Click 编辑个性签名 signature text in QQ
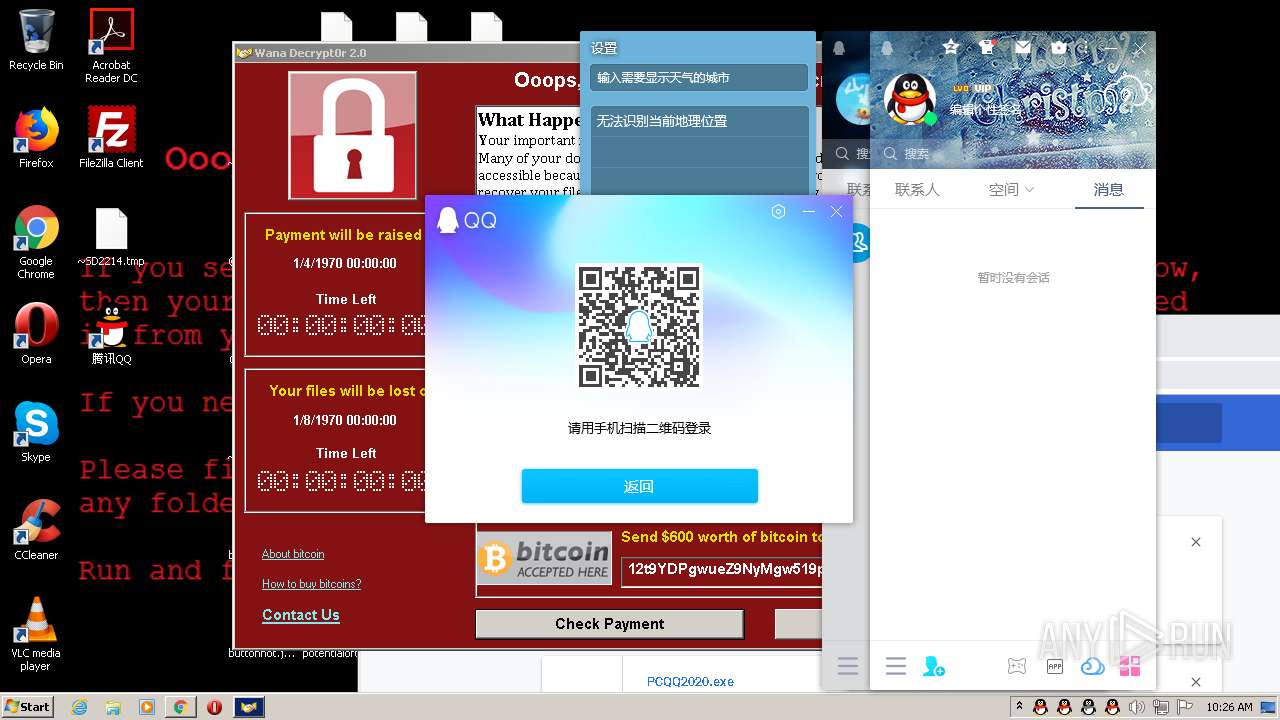This screenshot has height=720, width=1280. (984, 110)
